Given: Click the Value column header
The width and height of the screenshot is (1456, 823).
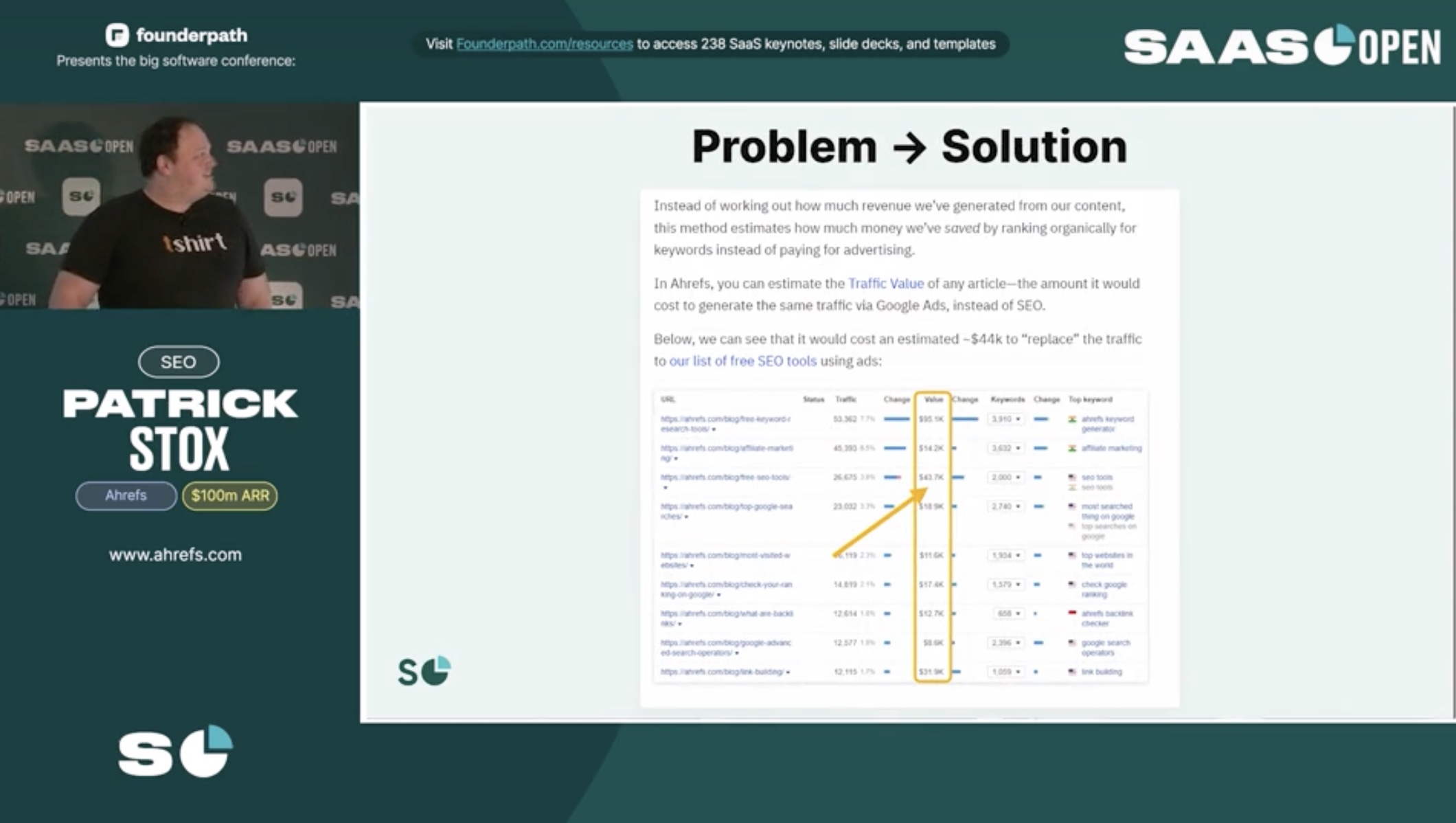Looking at the screenshot, I should (933, 399).
